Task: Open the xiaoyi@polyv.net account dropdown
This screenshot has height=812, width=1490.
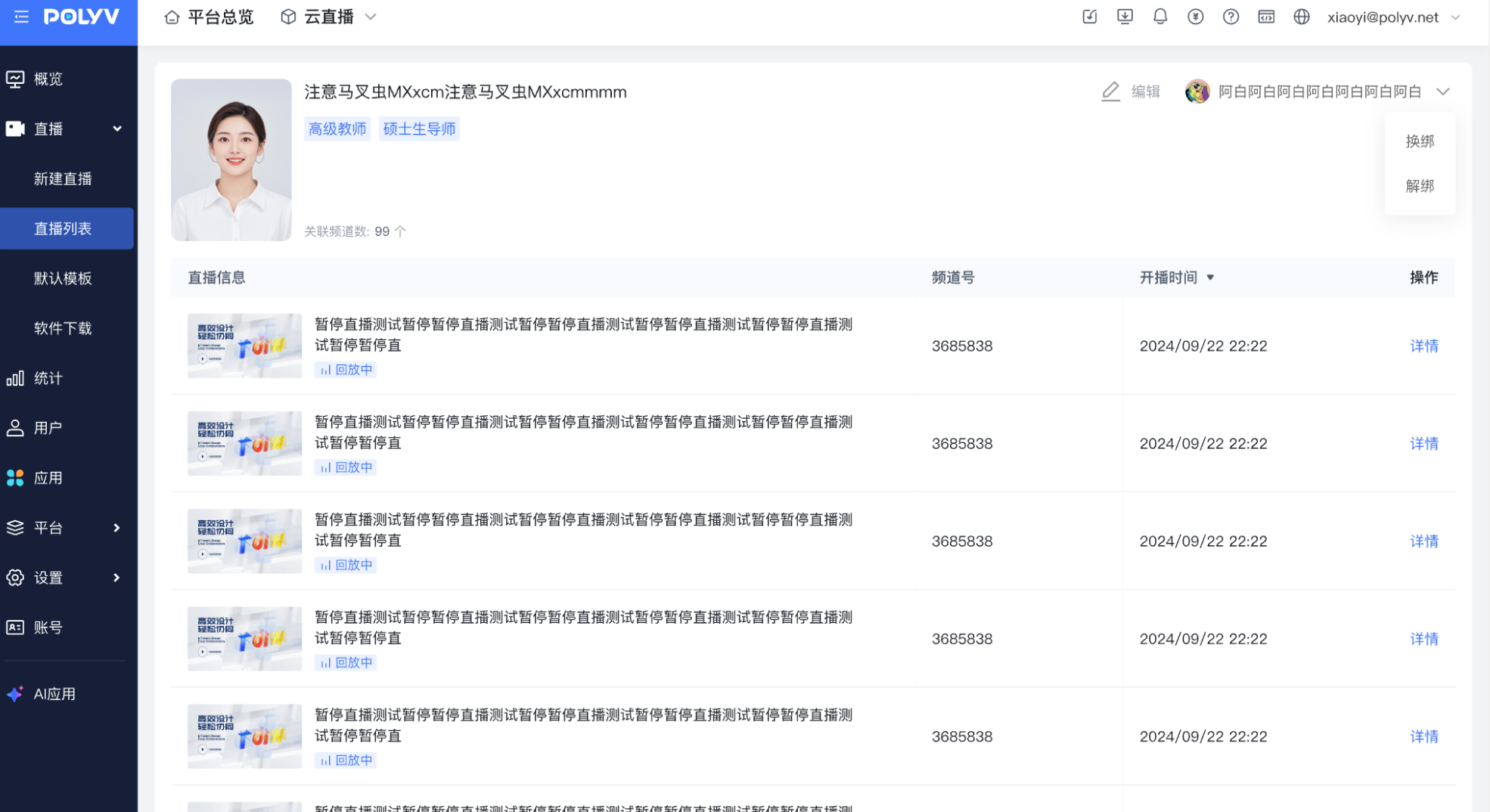Action: pos(1393,17)
